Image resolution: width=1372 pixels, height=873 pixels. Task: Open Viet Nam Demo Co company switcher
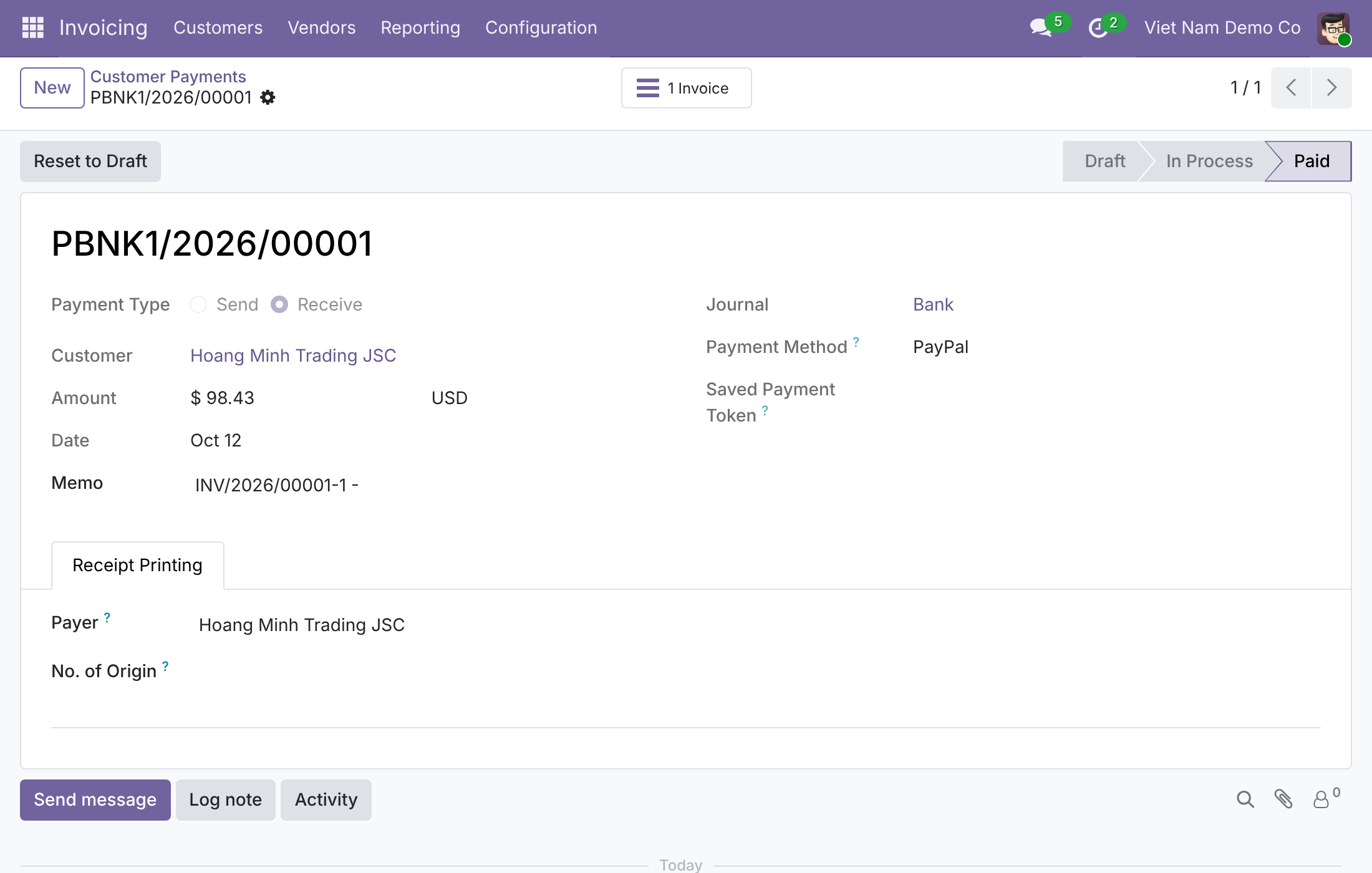(1222, 27)
